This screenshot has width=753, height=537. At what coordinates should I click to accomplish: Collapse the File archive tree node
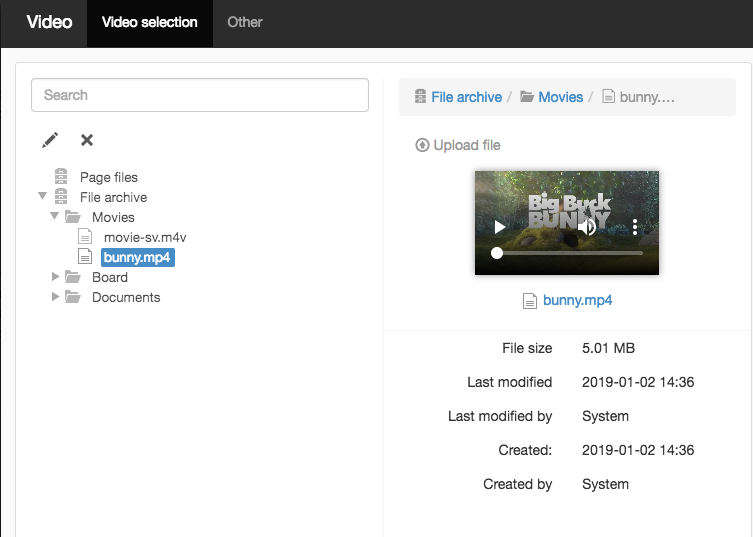42,196
